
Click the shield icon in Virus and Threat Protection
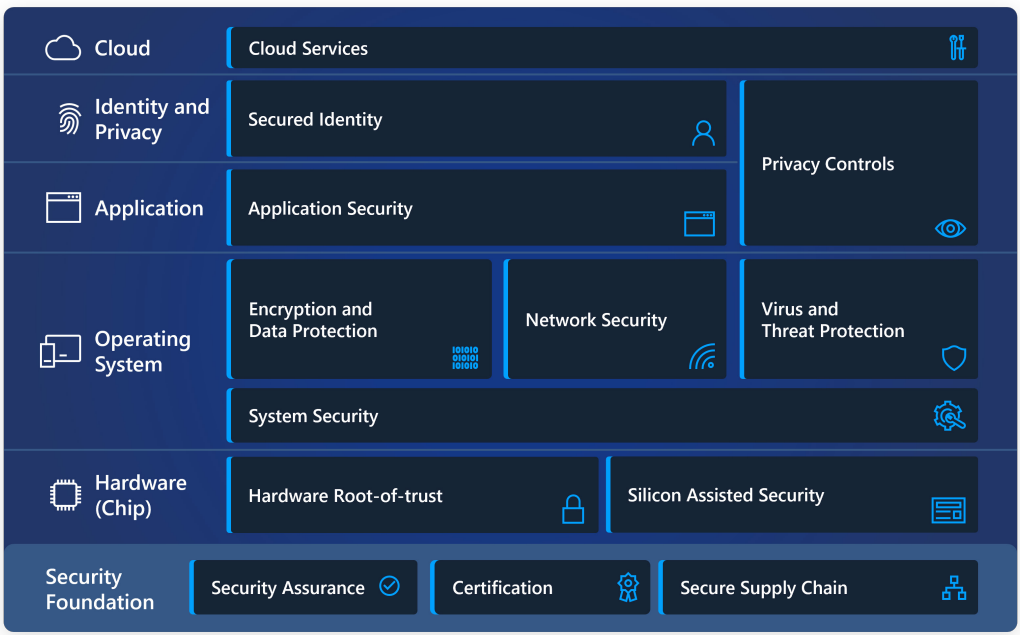(954, 358)
